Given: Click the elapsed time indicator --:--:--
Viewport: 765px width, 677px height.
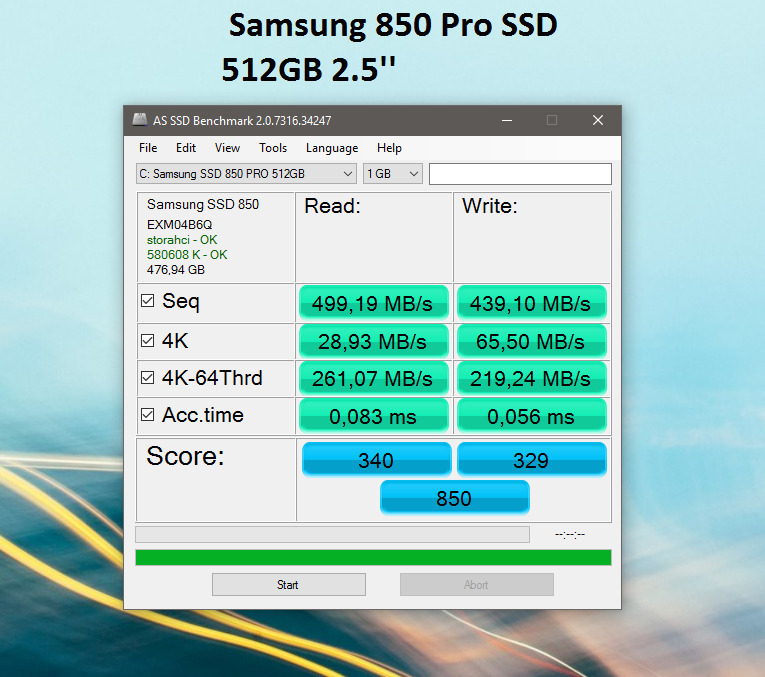Looking at the screenshot, I should pos(569,535).
